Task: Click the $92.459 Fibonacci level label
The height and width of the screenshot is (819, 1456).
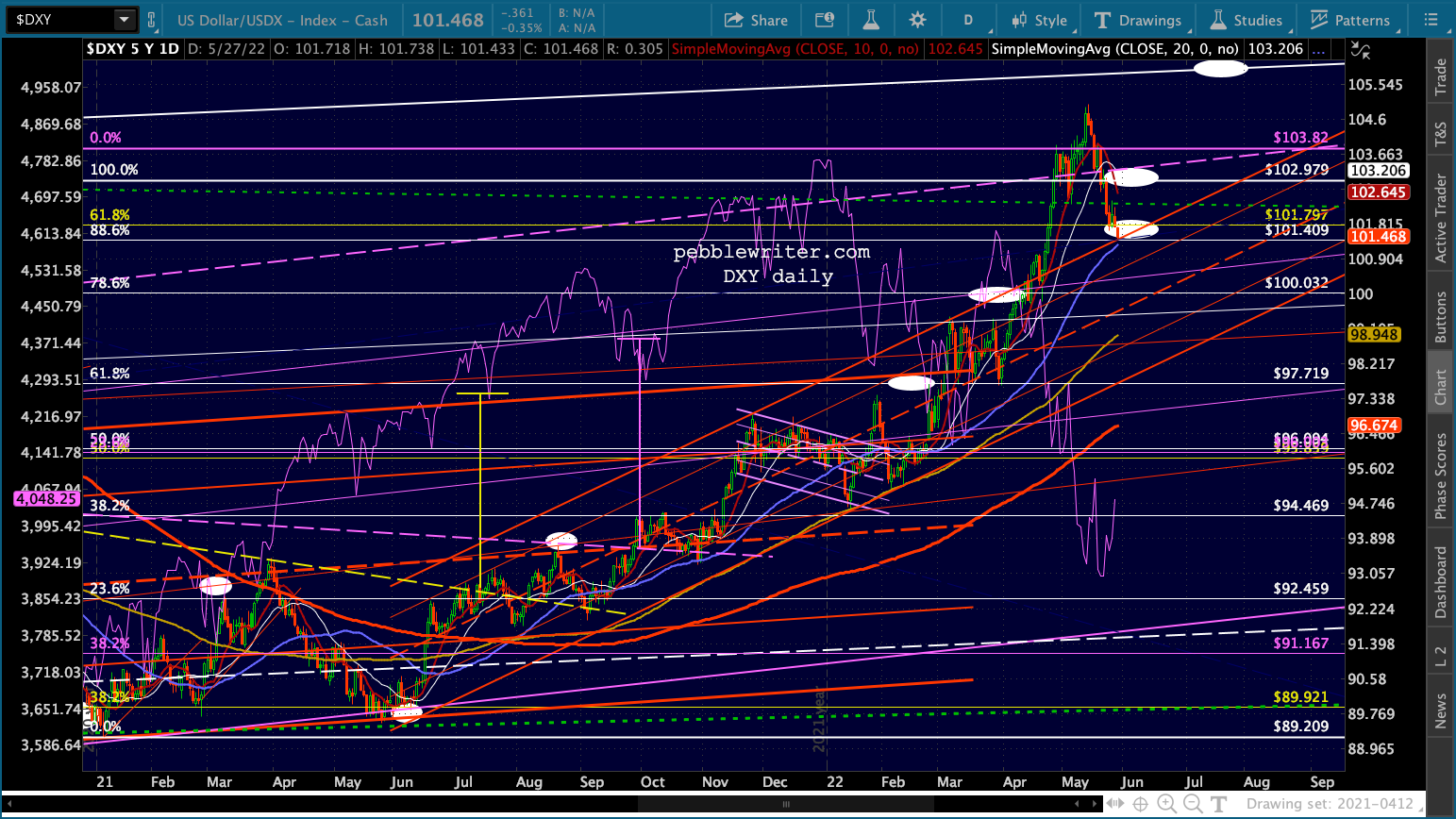Action: (1300, 589)
